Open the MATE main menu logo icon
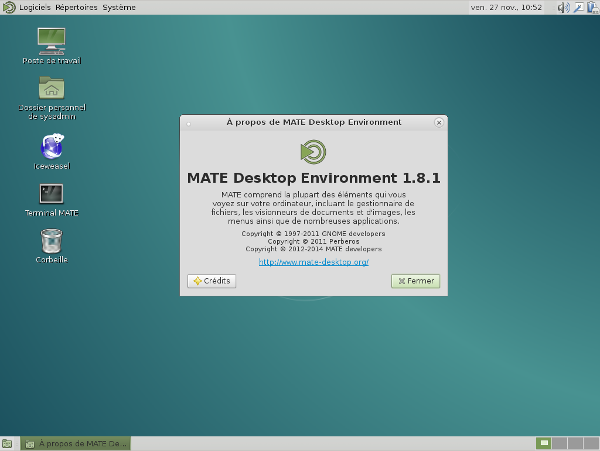This screenshot has height=451, width=600. pyautogui.click(x=9, y=7)
